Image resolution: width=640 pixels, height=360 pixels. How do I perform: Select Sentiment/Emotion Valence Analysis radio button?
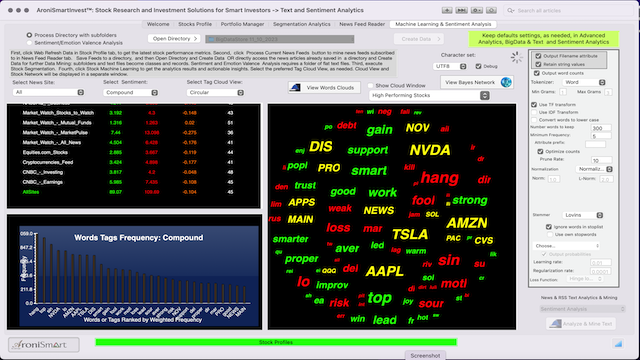29,42
